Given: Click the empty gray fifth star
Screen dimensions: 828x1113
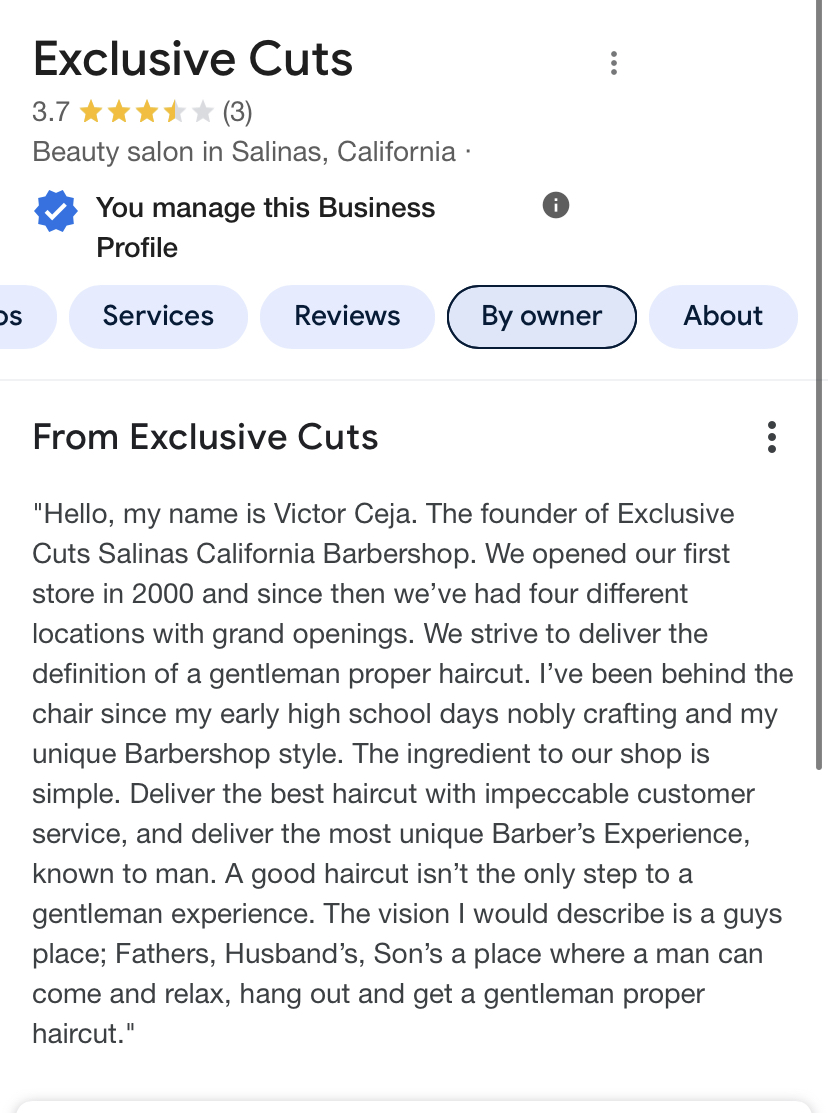Looking at the screenshot, I should pyautogui.click(x=203, y=112).
